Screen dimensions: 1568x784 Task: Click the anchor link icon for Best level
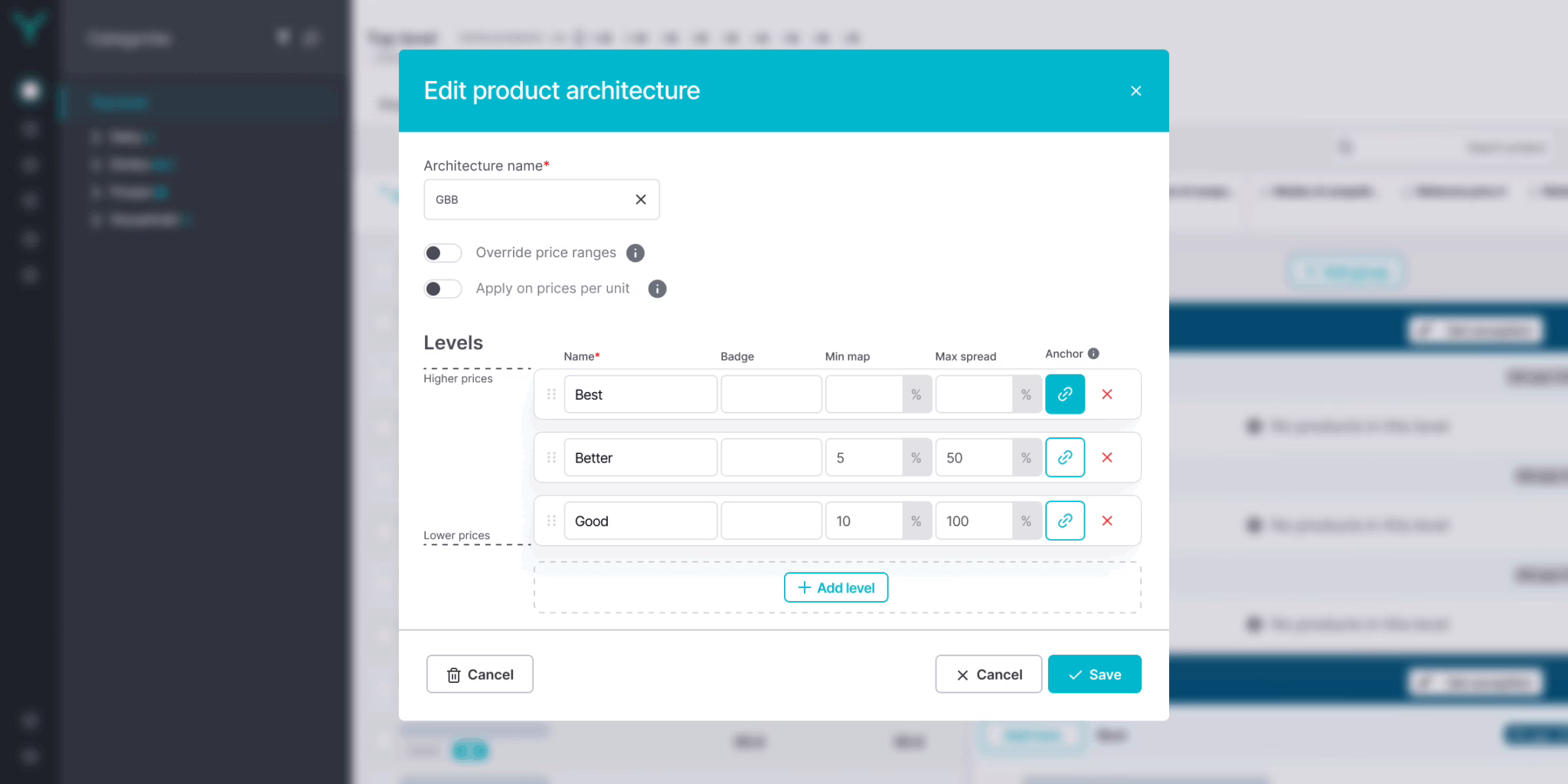(1064, 394)
